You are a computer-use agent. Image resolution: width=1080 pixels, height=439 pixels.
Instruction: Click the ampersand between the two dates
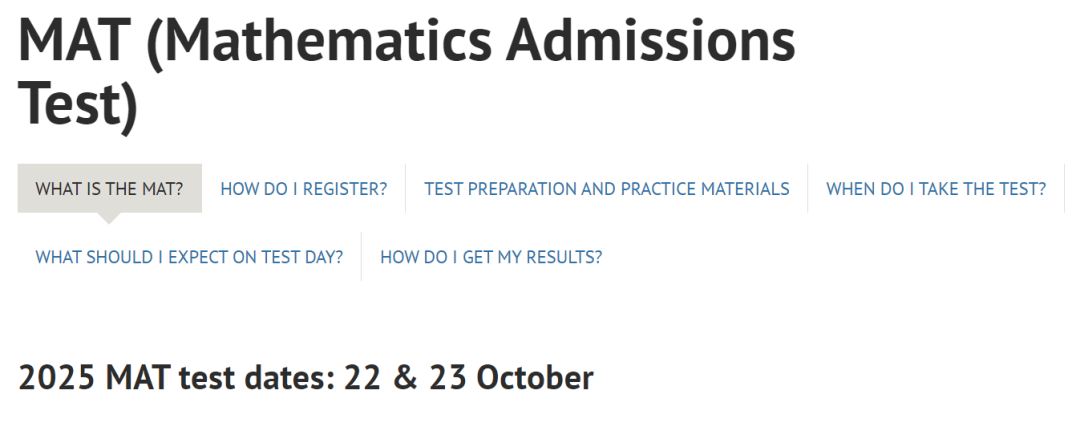point(406,378)
